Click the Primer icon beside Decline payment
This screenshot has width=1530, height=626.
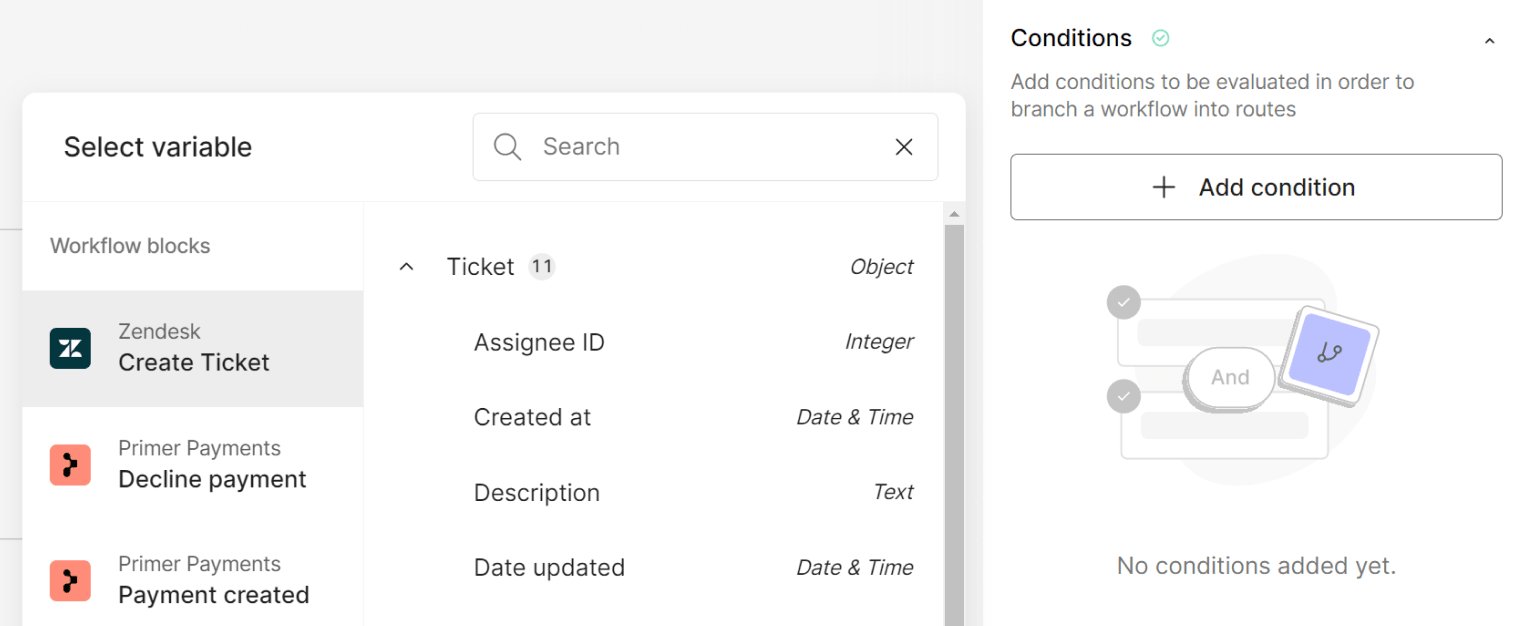(71, 465)
